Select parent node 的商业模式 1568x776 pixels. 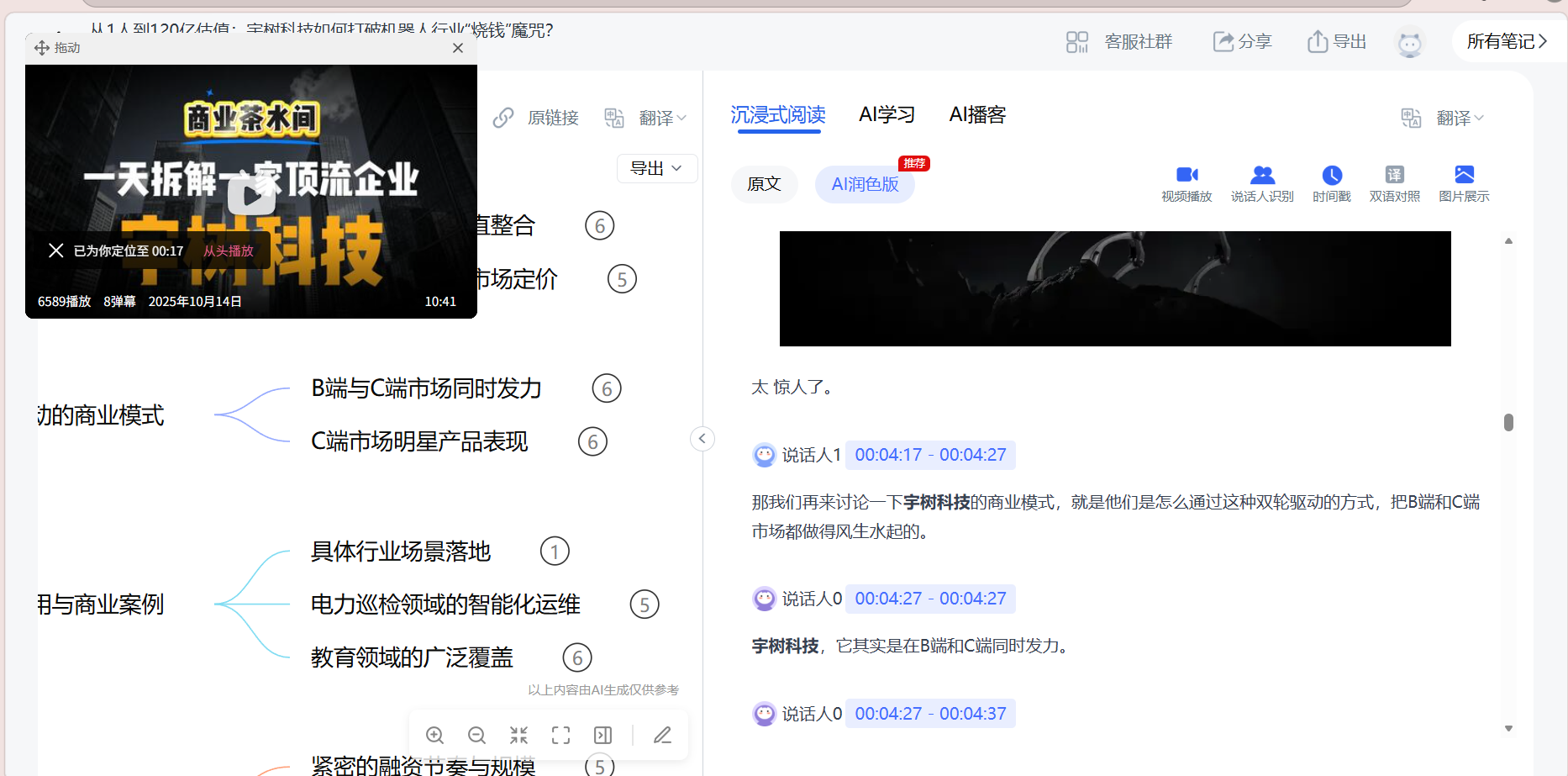(101, 415)
